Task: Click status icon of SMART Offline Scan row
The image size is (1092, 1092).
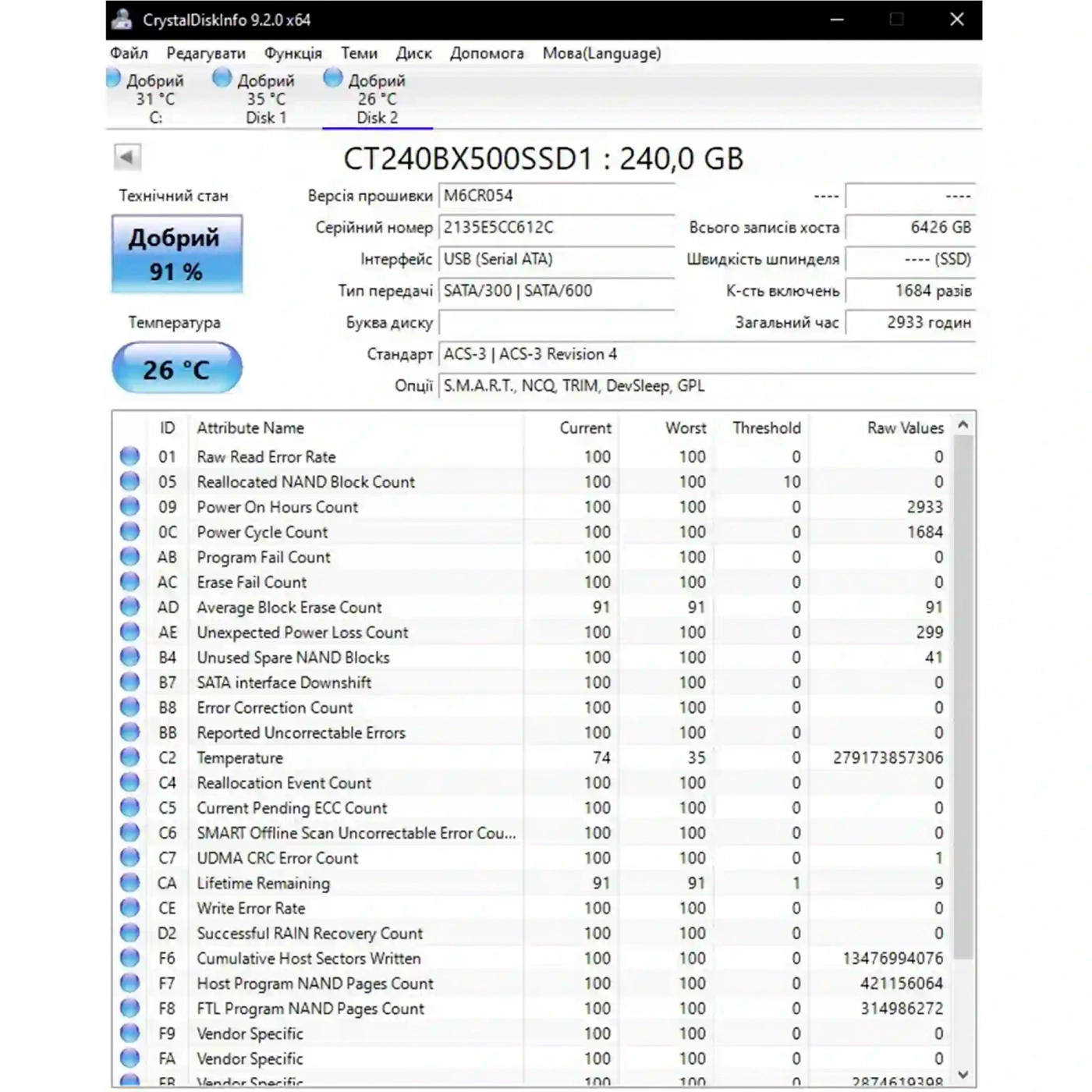Action: [129, 832]
